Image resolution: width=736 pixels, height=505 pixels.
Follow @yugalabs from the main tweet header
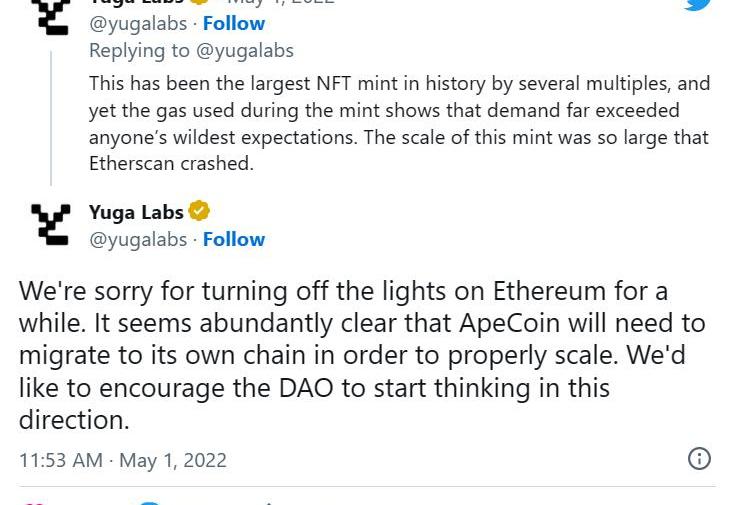[x=234, y=239]
